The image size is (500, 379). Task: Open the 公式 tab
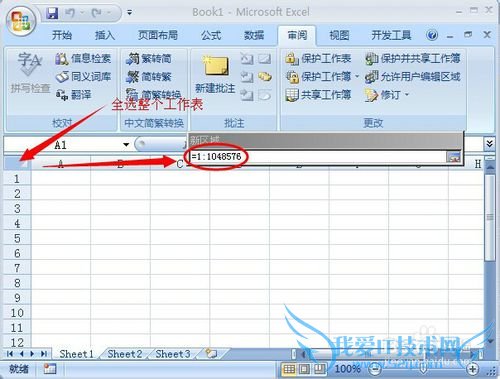click(x=211, y=35)
